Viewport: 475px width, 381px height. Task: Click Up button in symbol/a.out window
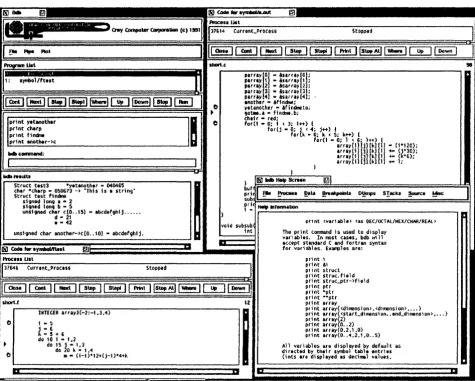coord(420,51)
